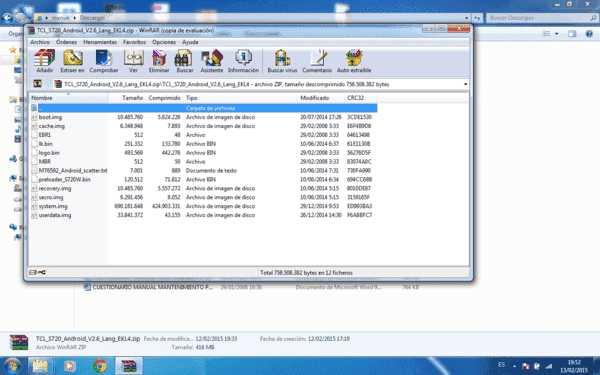
Task: Expand the Explorer address bar dropdown arrow
Action: pos(466,18)
